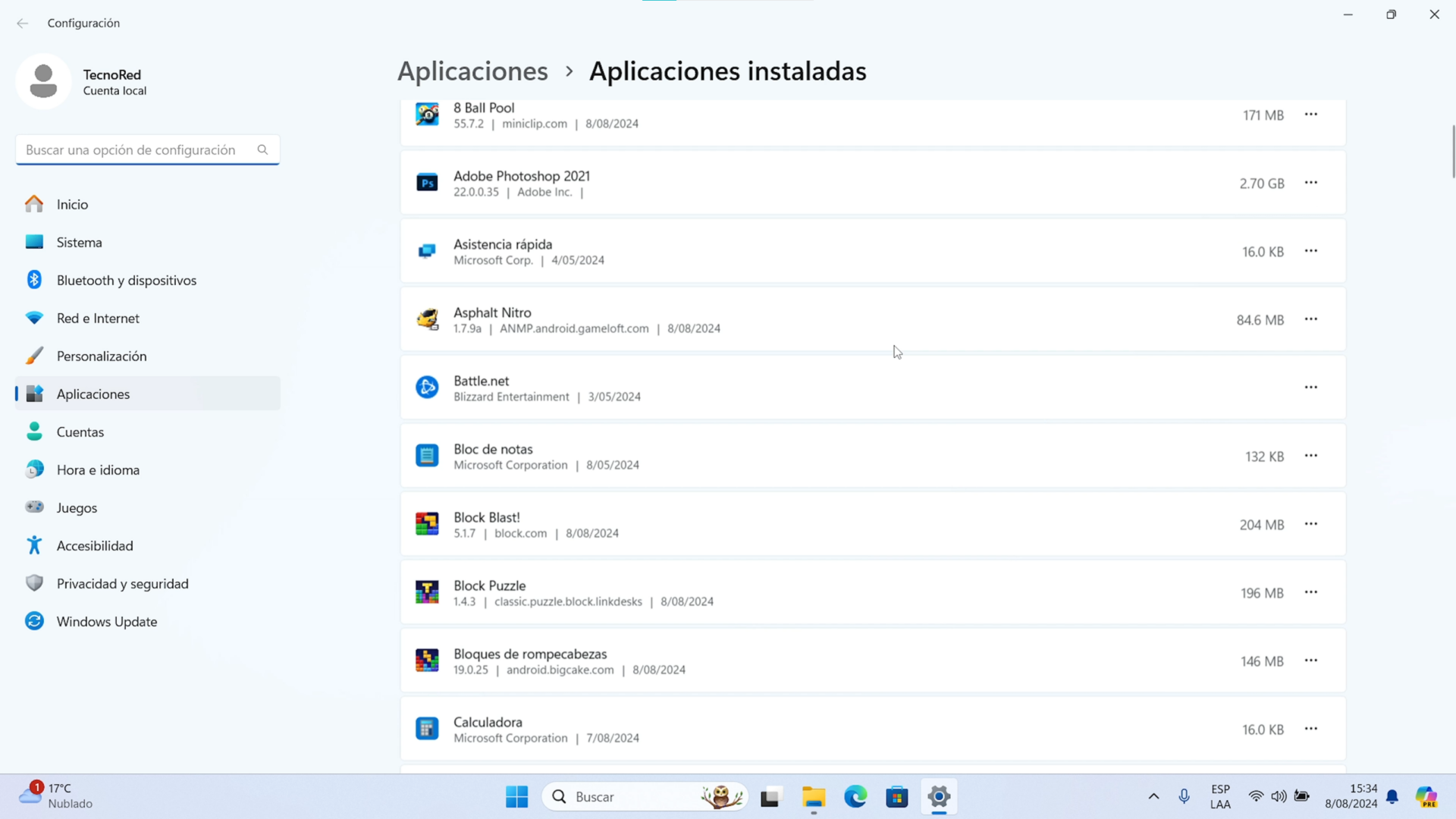The image size is (1456, 819).
Task: Open Juegos settings section
Action: pos(148,507)
